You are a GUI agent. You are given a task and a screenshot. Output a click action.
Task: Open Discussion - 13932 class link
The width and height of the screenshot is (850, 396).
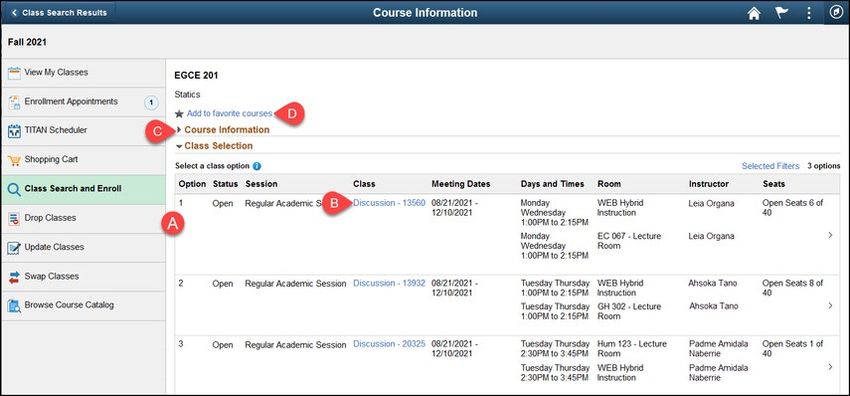click(389, 283)
